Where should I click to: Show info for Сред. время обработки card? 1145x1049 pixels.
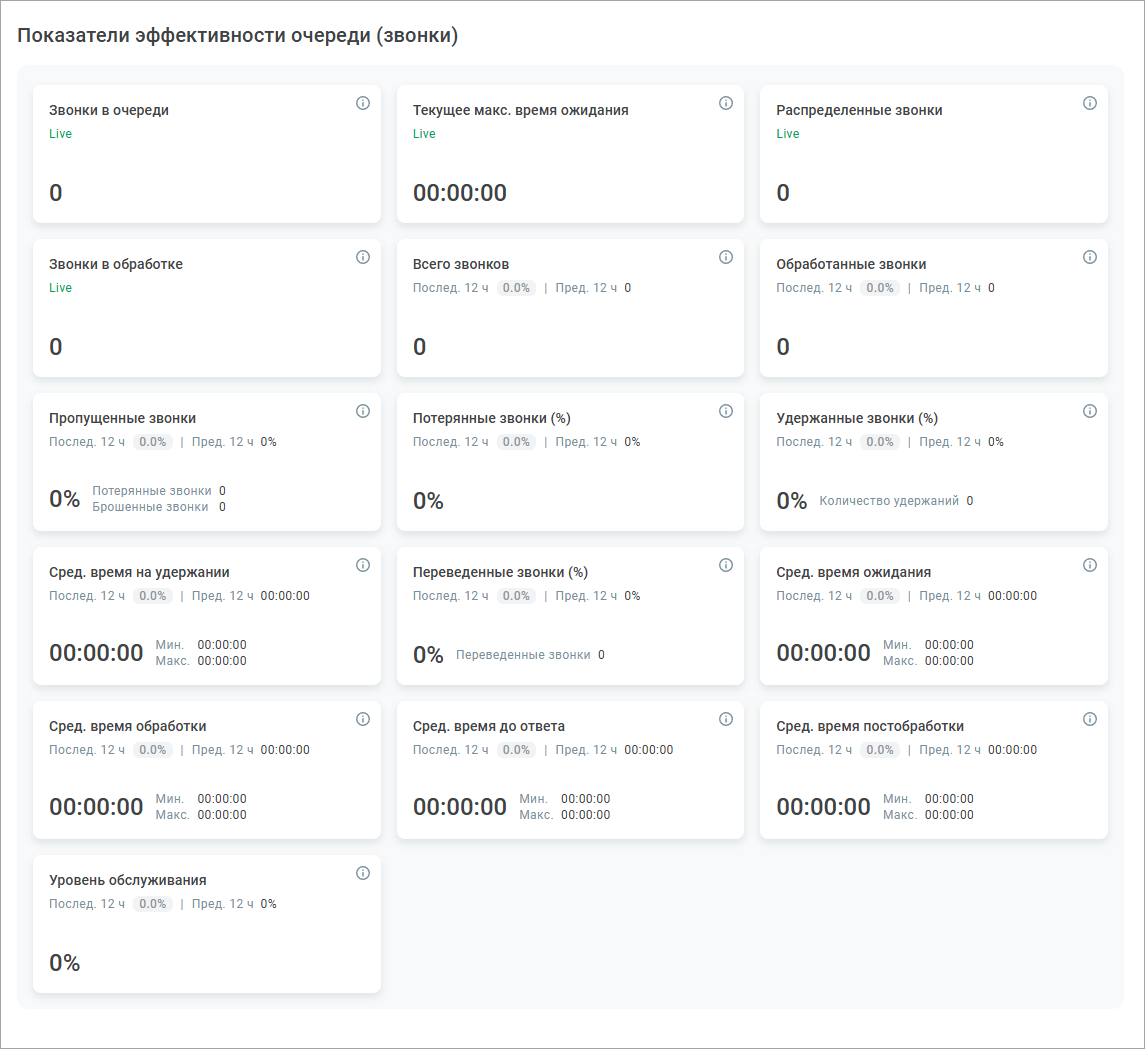point(363,719)
